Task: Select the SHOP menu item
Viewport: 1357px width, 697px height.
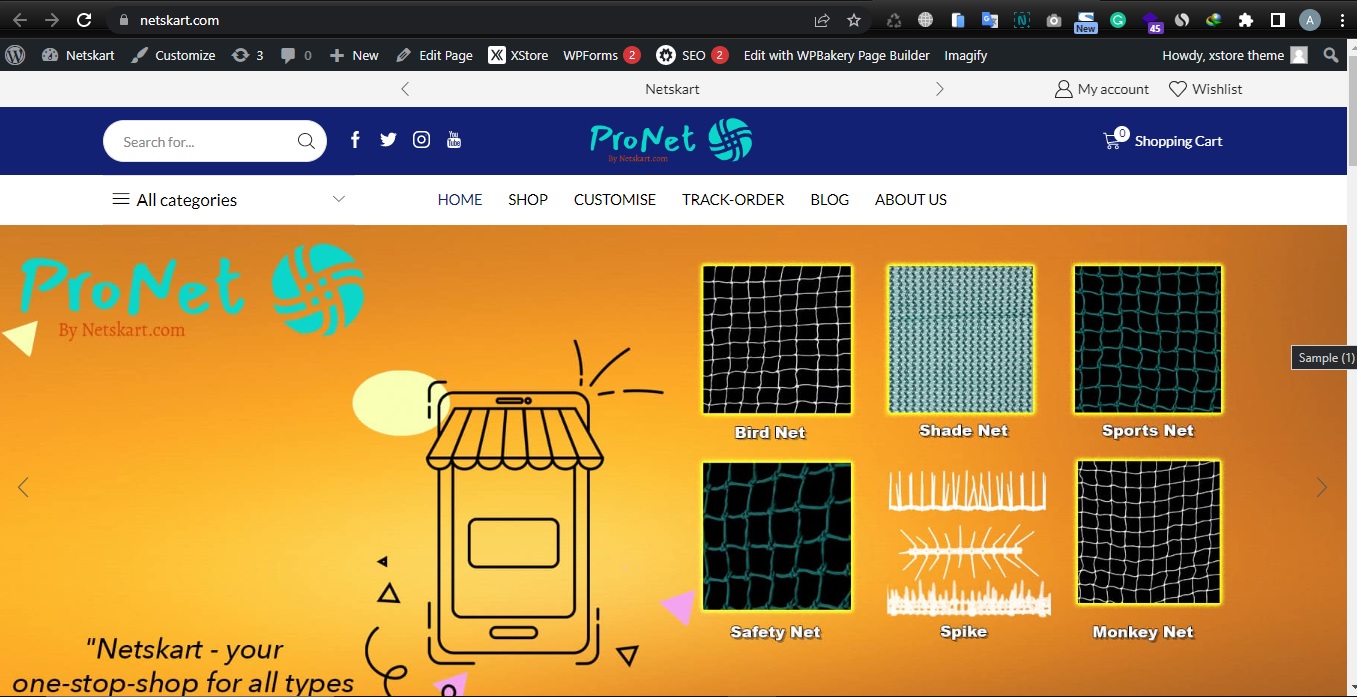Action: point(528,200)
